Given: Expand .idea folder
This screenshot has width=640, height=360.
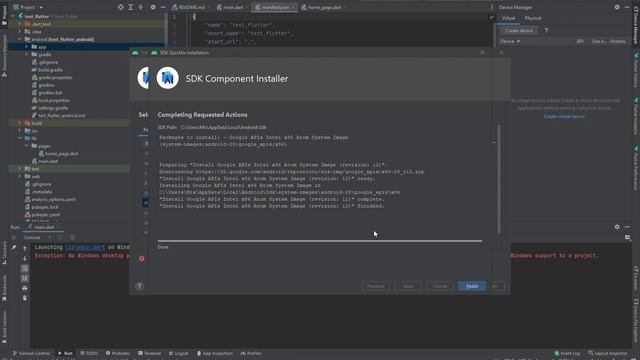Looking at the screenshot, I should coord(19,31).
